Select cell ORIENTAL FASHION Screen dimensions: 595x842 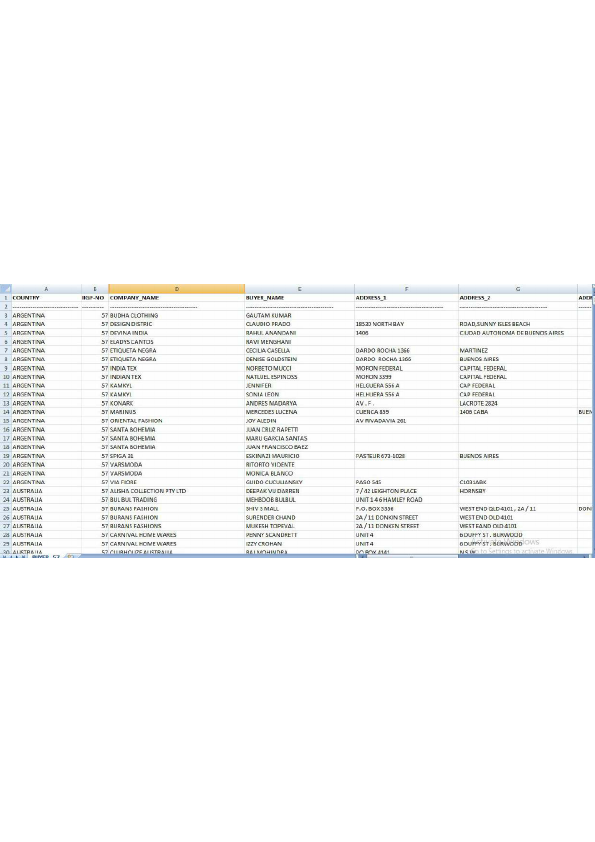pyautogui.click(x=176, y=420)
